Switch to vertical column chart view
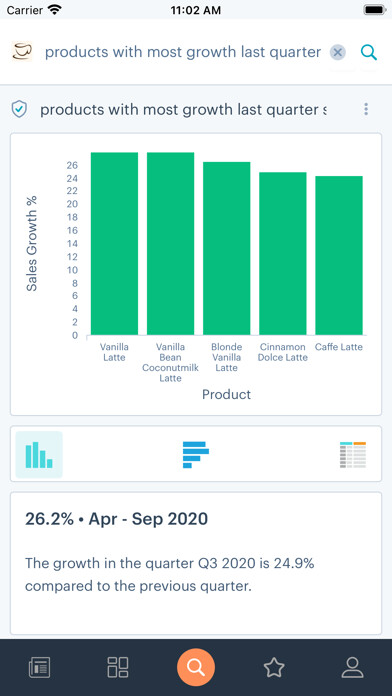392x696 pixels. pyautogui.click(x=39, y=454)
